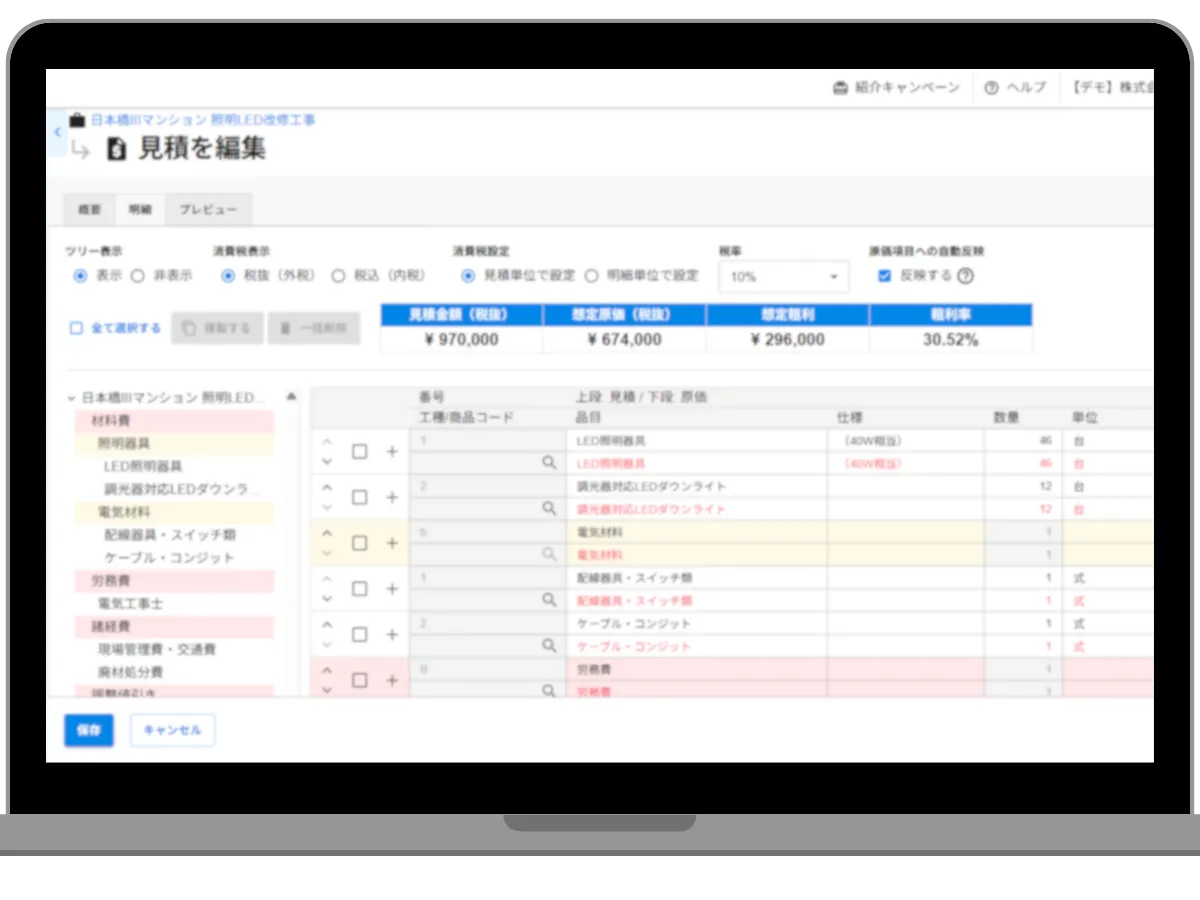Screen dimensions: 1200x900
Task: Switch to the プレビュー tab
Action: pos(208,210)
